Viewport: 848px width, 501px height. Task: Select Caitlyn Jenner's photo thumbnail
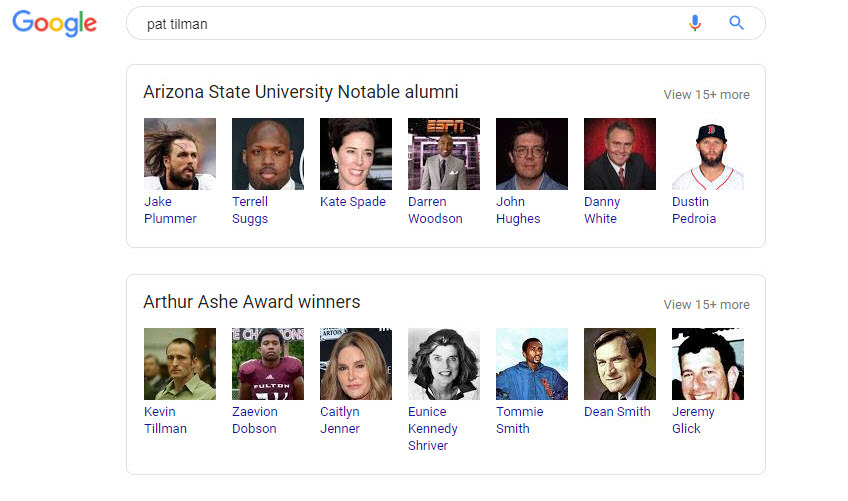[356, 364]
